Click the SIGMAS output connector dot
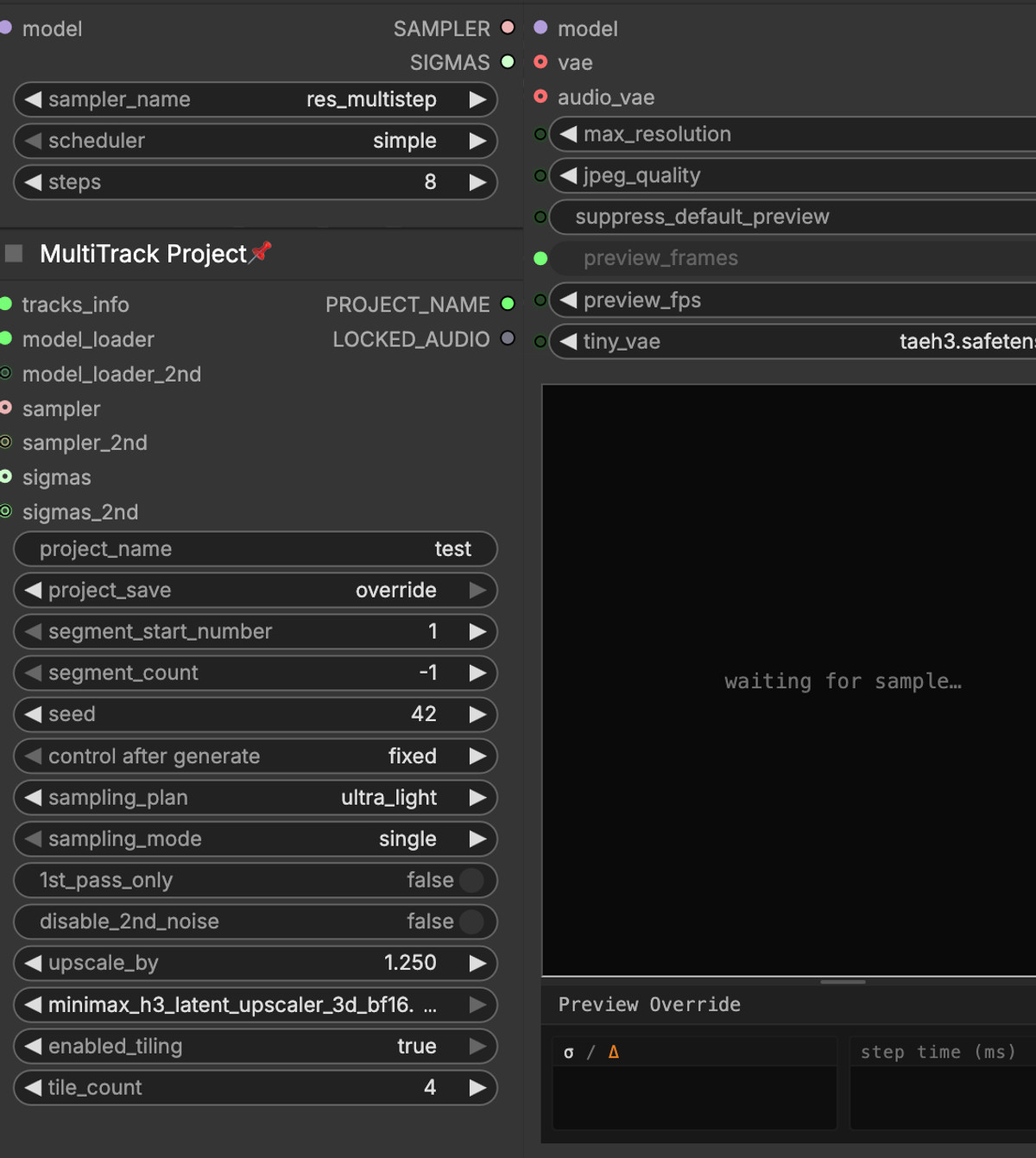Screen dimensions: 1036x1158 508,62
